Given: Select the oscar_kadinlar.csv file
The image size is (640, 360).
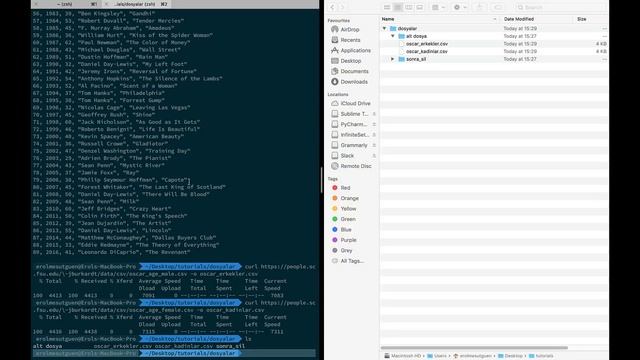Looking at the screenshot, I should [x=494, y=51].
